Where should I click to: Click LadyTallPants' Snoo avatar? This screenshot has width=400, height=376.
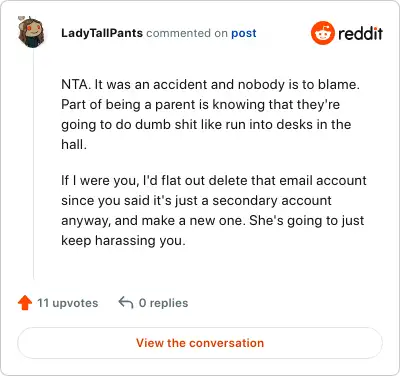coord(31,32)
